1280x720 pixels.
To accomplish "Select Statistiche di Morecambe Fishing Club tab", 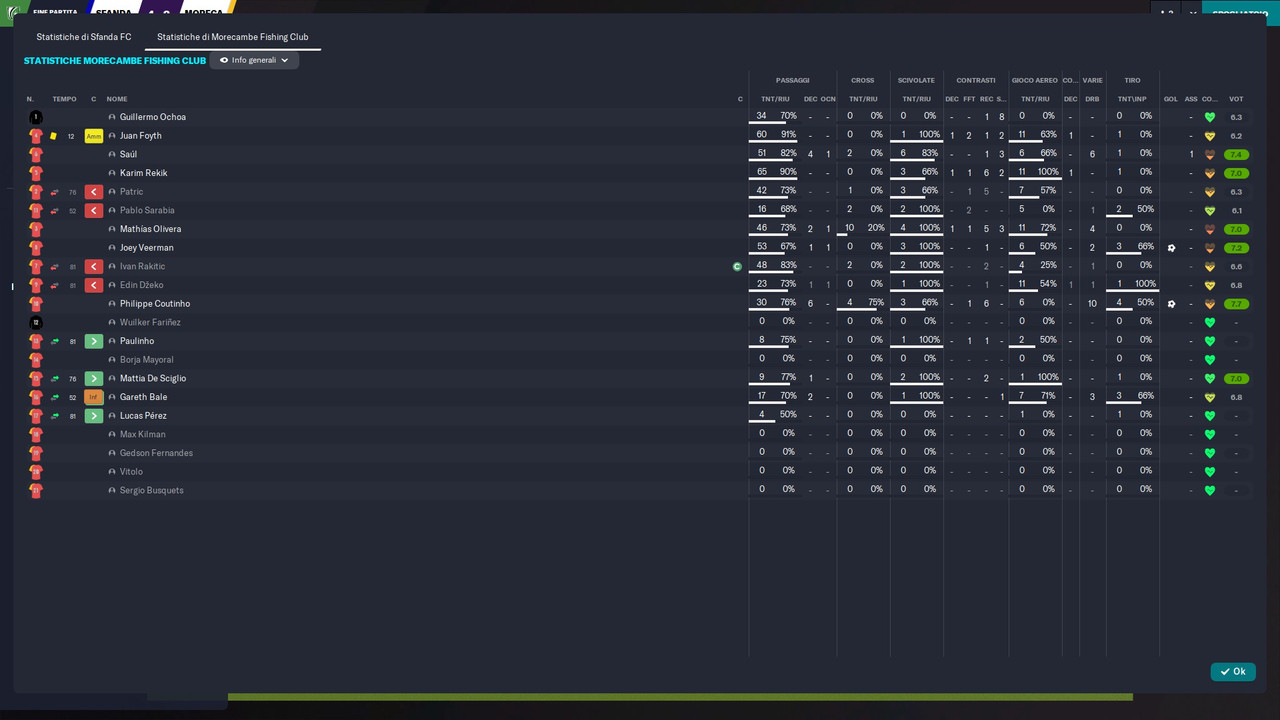I will pos(233,37).
